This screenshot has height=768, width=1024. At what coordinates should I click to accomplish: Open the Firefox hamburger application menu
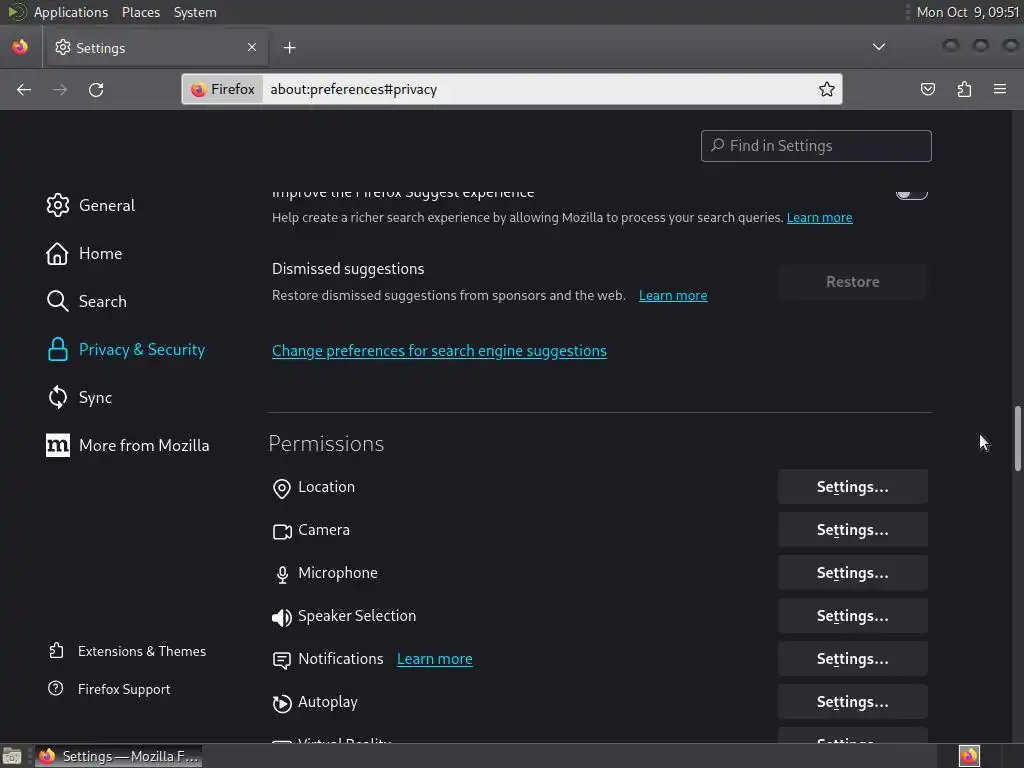pyautogui.click(x=1000, y=89)
